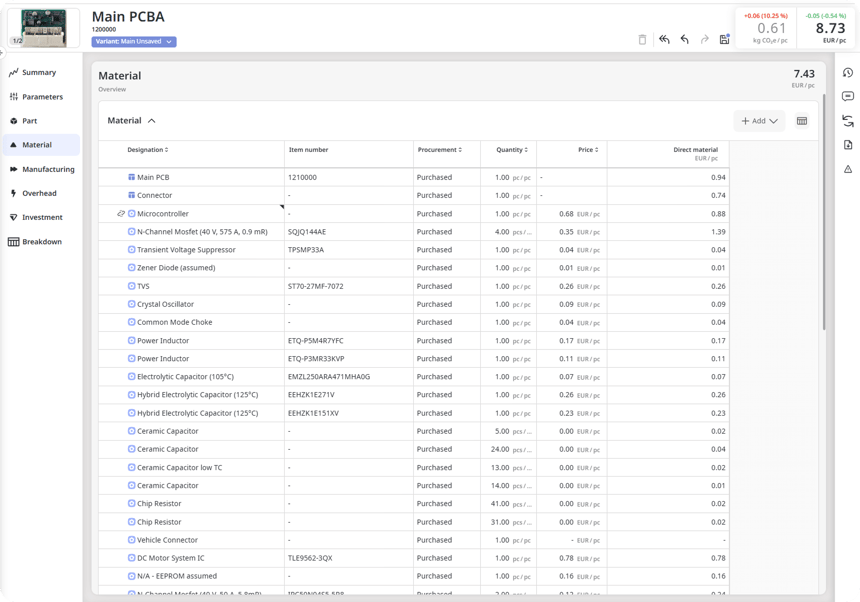Open the comments panel icon
This screenshot has height=602, width=860.
tap(848, 97)
